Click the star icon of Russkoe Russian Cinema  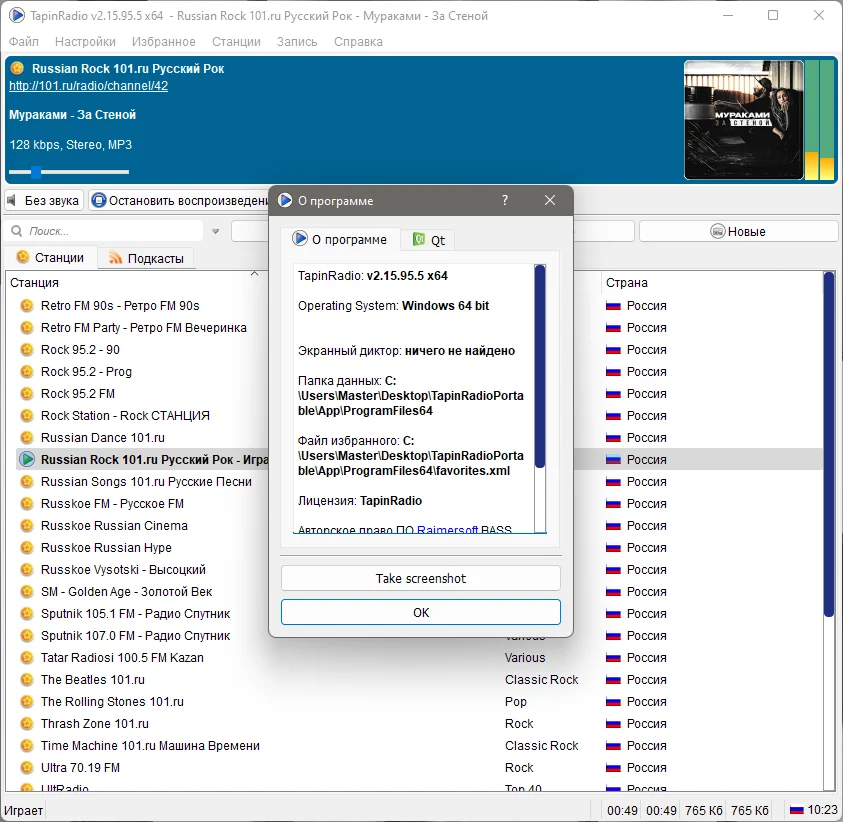pos(26,526)
